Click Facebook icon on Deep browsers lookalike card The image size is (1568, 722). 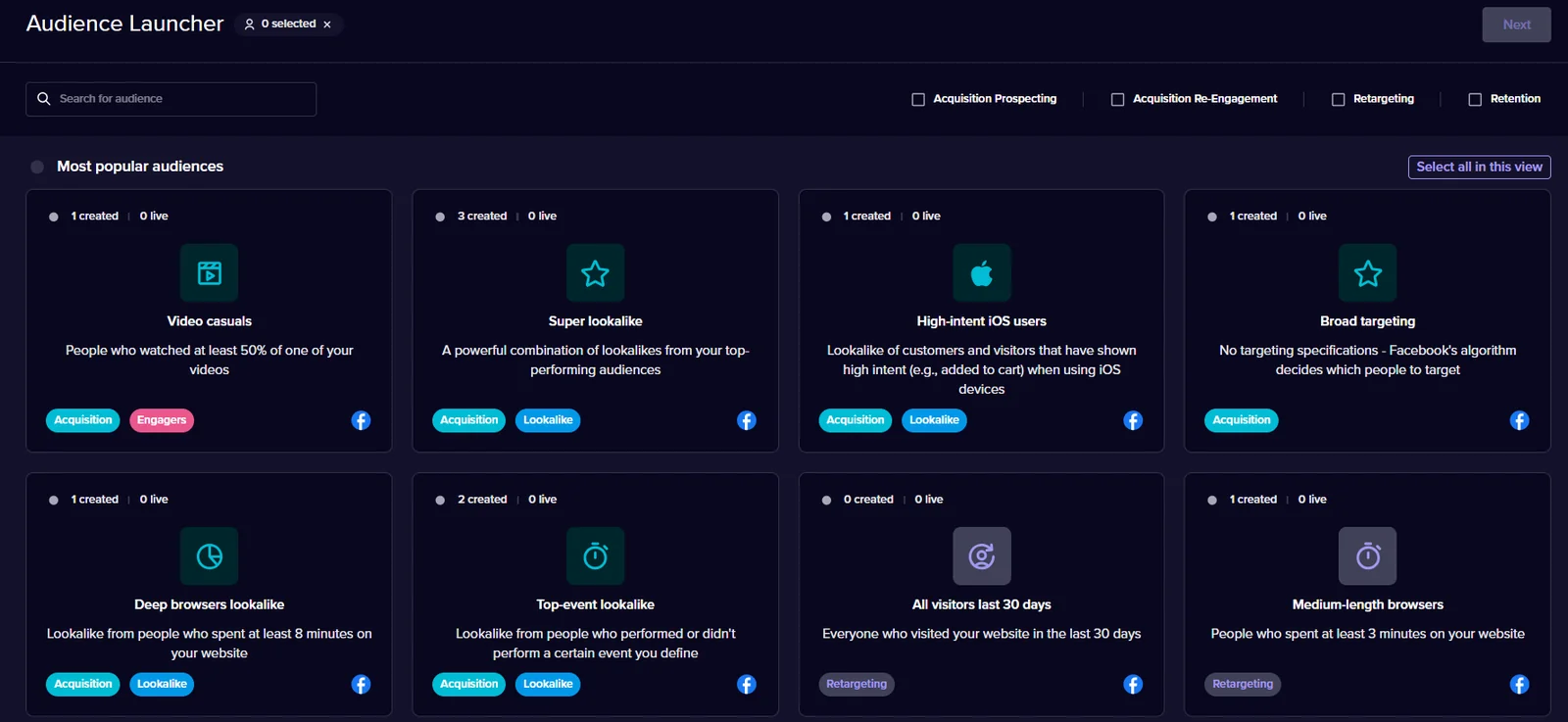click(361, 684)
